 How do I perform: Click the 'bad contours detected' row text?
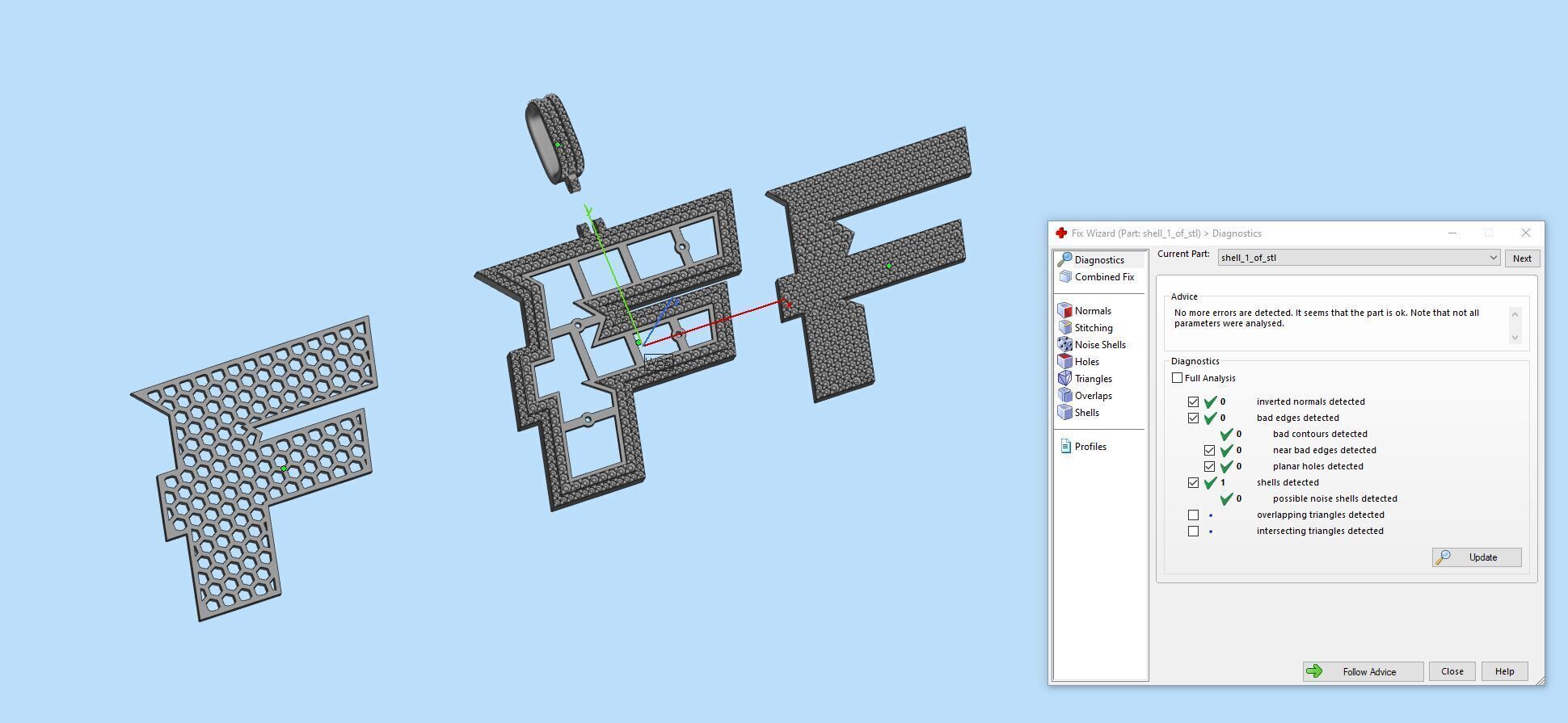pos(1320,434)
